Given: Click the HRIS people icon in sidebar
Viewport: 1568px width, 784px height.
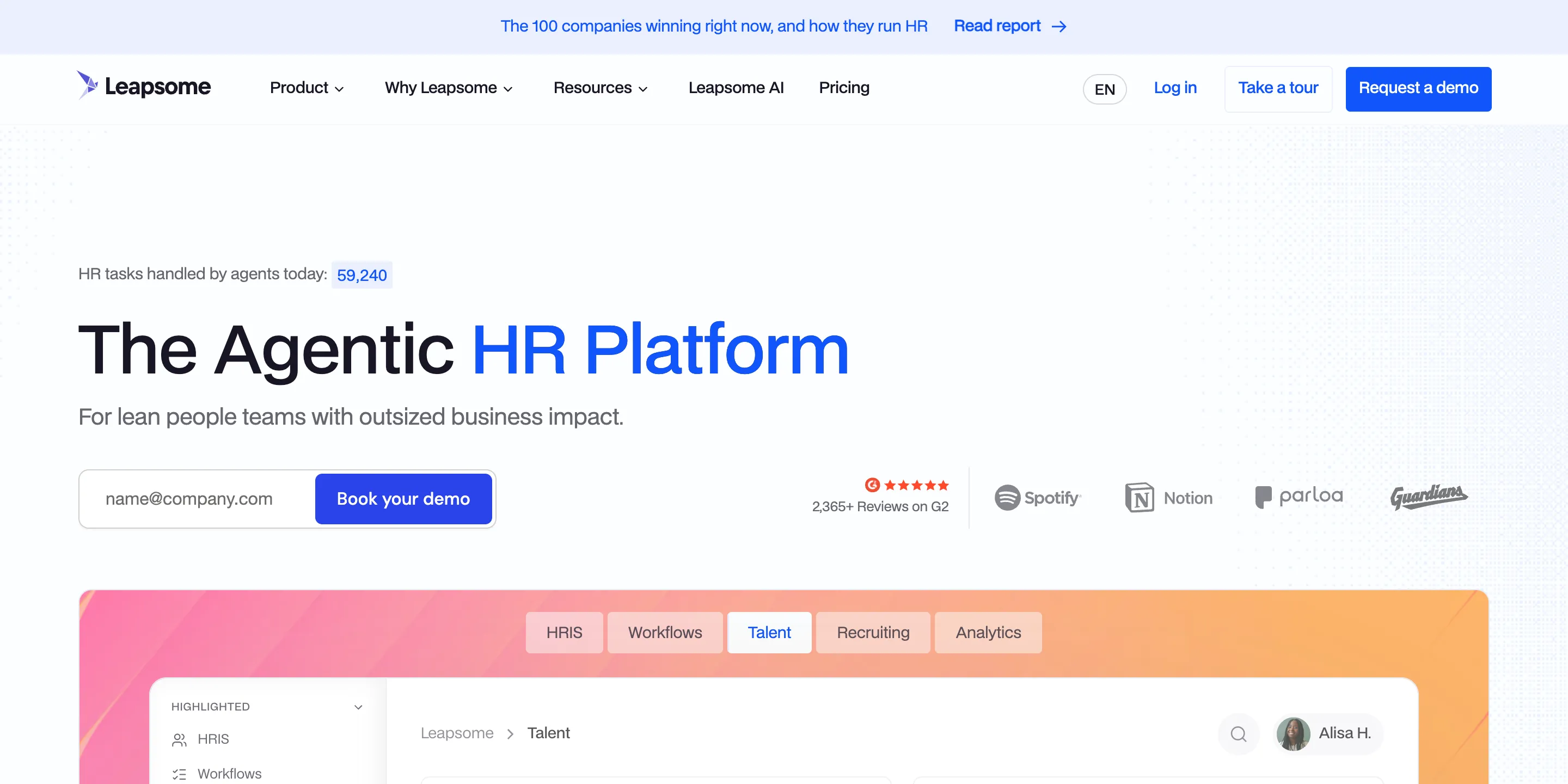Looking at the screenshot, I should pos(179,739).
